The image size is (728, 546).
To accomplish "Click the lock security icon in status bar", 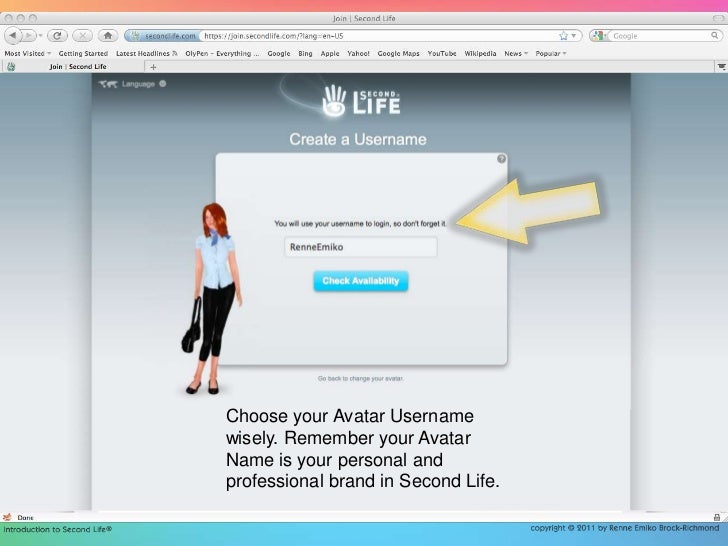I will 717,517.
